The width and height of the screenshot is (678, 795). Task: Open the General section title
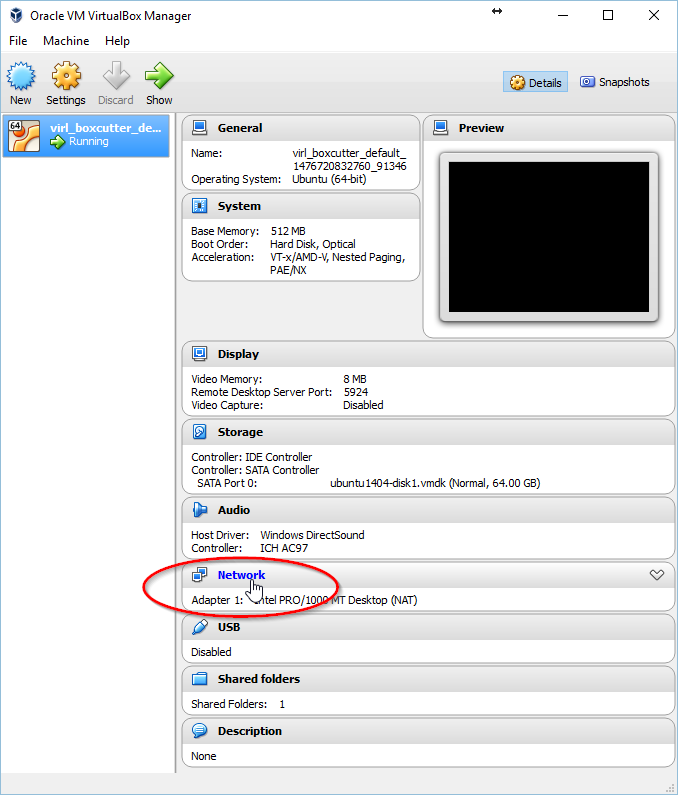coord(240,128)
